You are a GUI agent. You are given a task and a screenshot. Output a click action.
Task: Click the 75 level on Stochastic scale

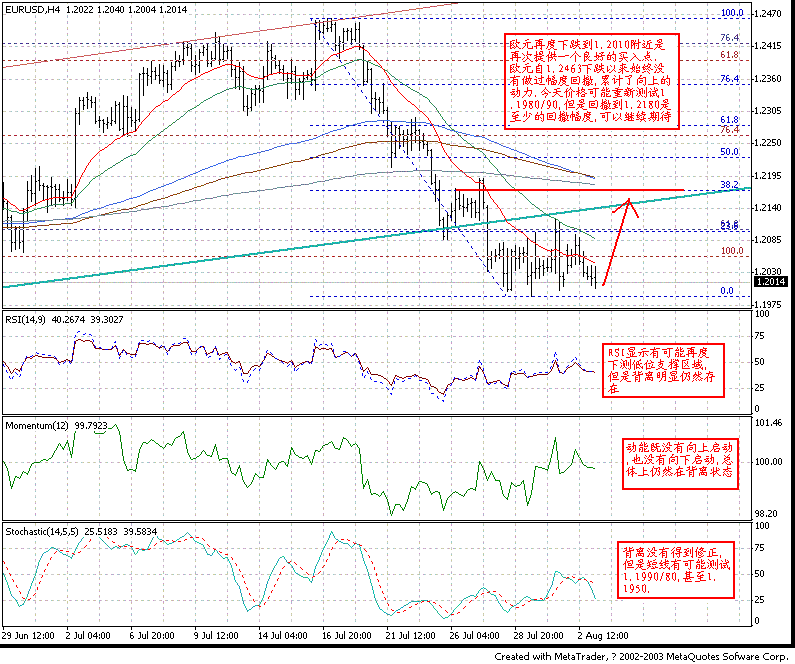click(760, 547)
